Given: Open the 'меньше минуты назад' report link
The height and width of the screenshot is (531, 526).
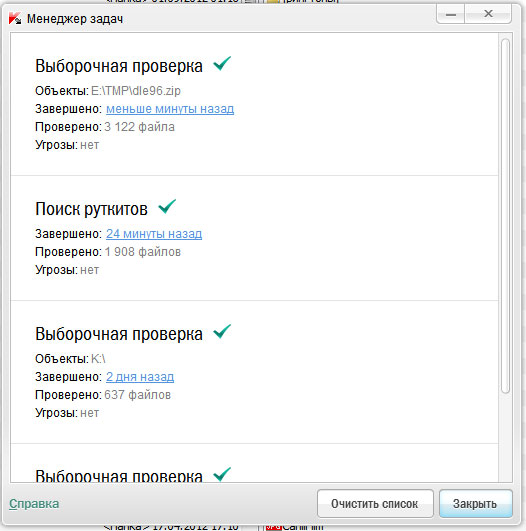Looking at the screenshot, I should [170, 109].
